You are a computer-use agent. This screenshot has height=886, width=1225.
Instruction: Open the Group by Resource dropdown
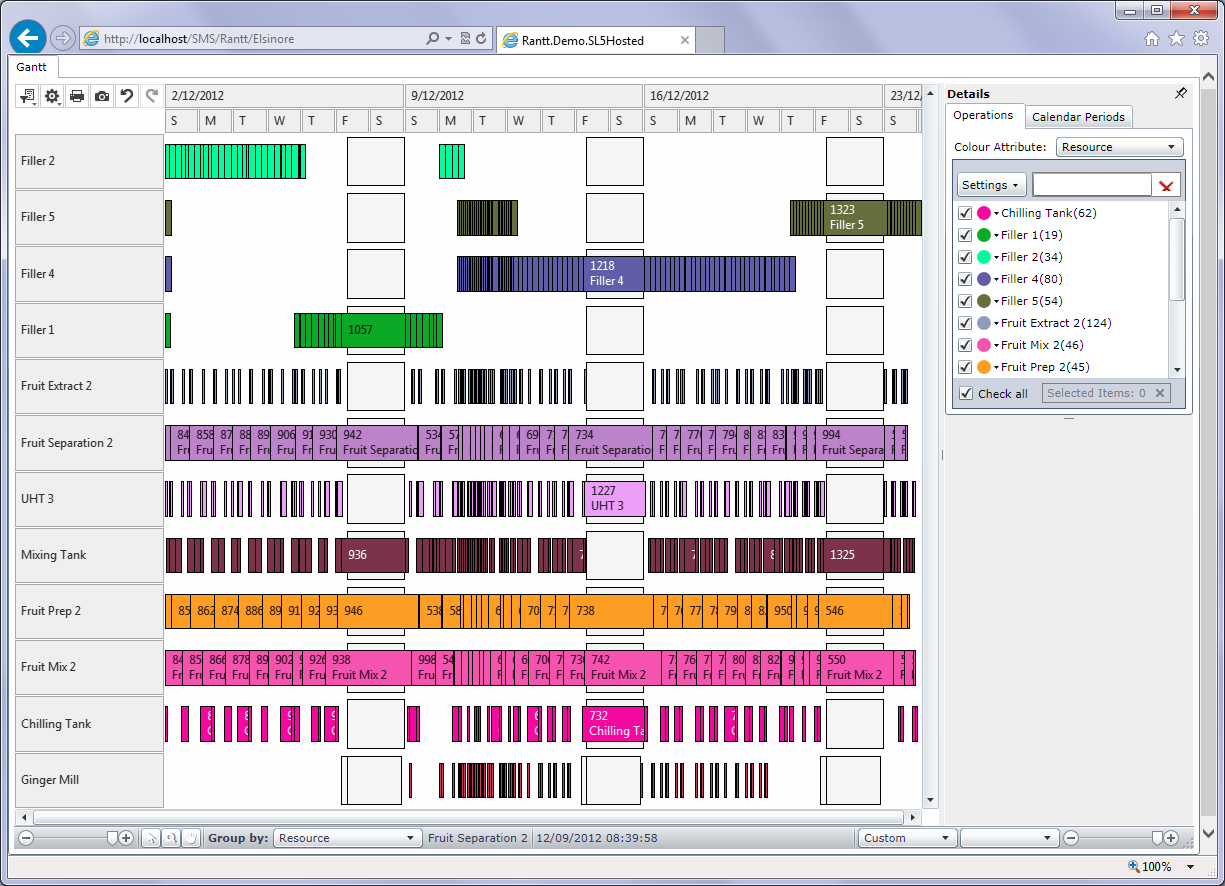(348, 838)
